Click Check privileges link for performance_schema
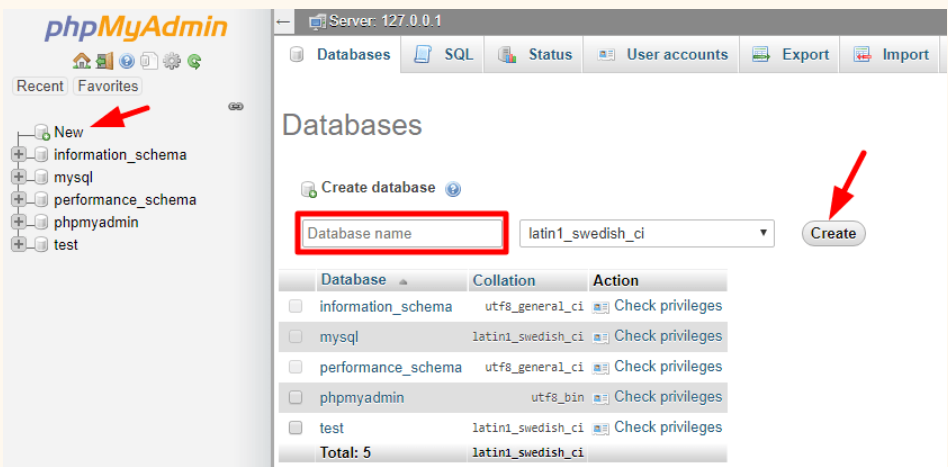Screen dimensions: 948x467 668,366
